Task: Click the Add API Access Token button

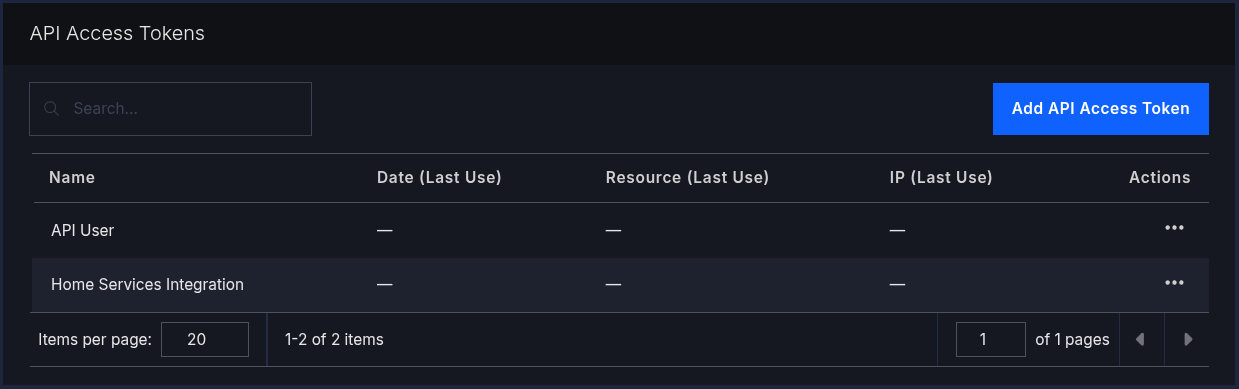Action: click(x=1100, y=109)
